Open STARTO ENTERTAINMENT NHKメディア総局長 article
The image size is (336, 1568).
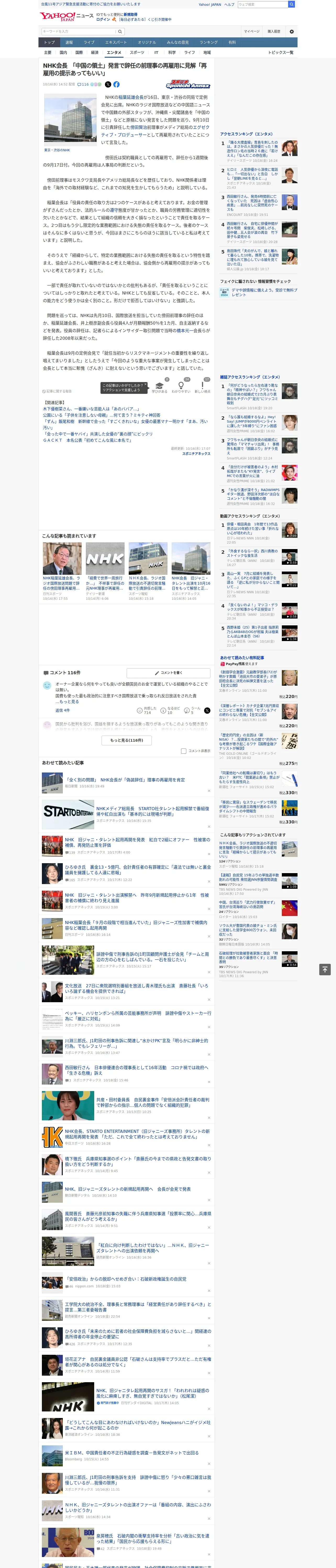pos(153,811)
